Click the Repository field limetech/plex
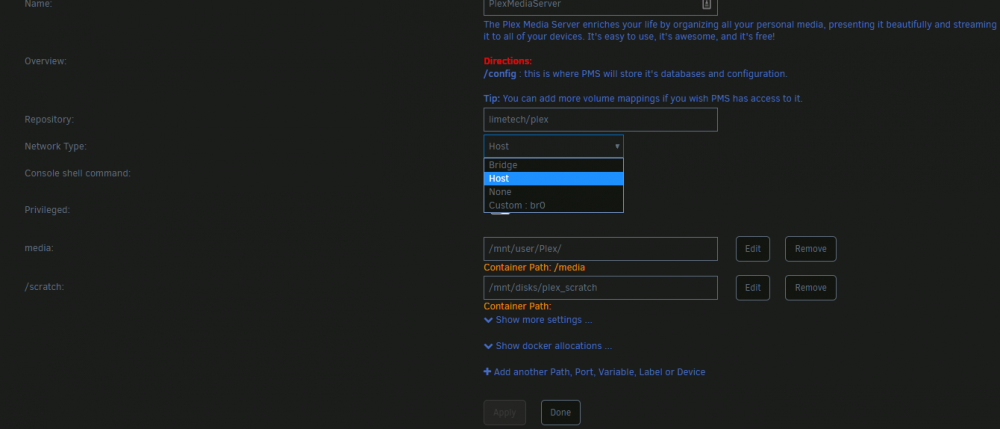This screenshot has width=1000, height=429. (600, 120)
